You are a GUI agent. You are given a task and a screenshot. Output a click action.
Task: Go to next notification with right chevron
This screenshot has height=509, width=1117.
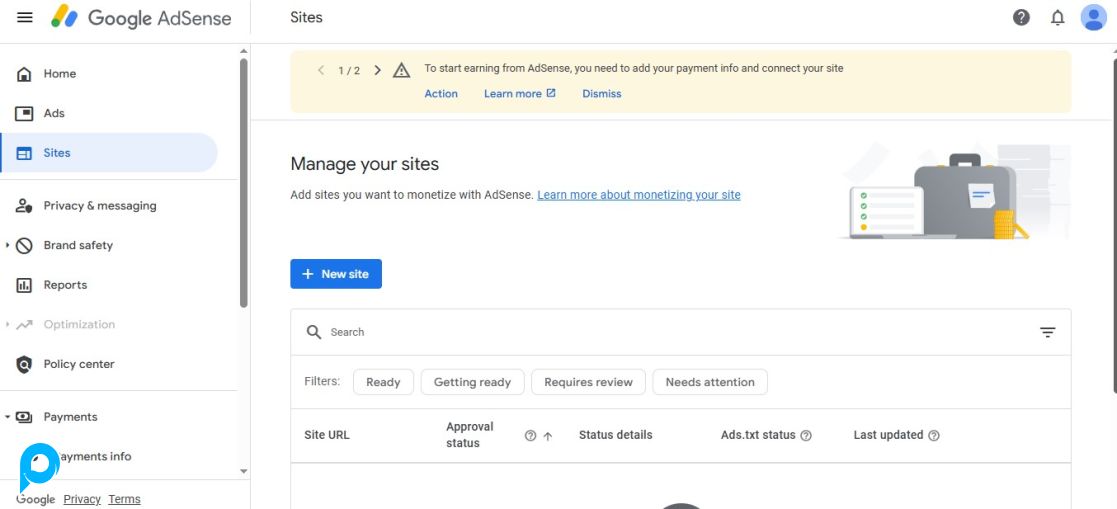[x=377, y=70]
